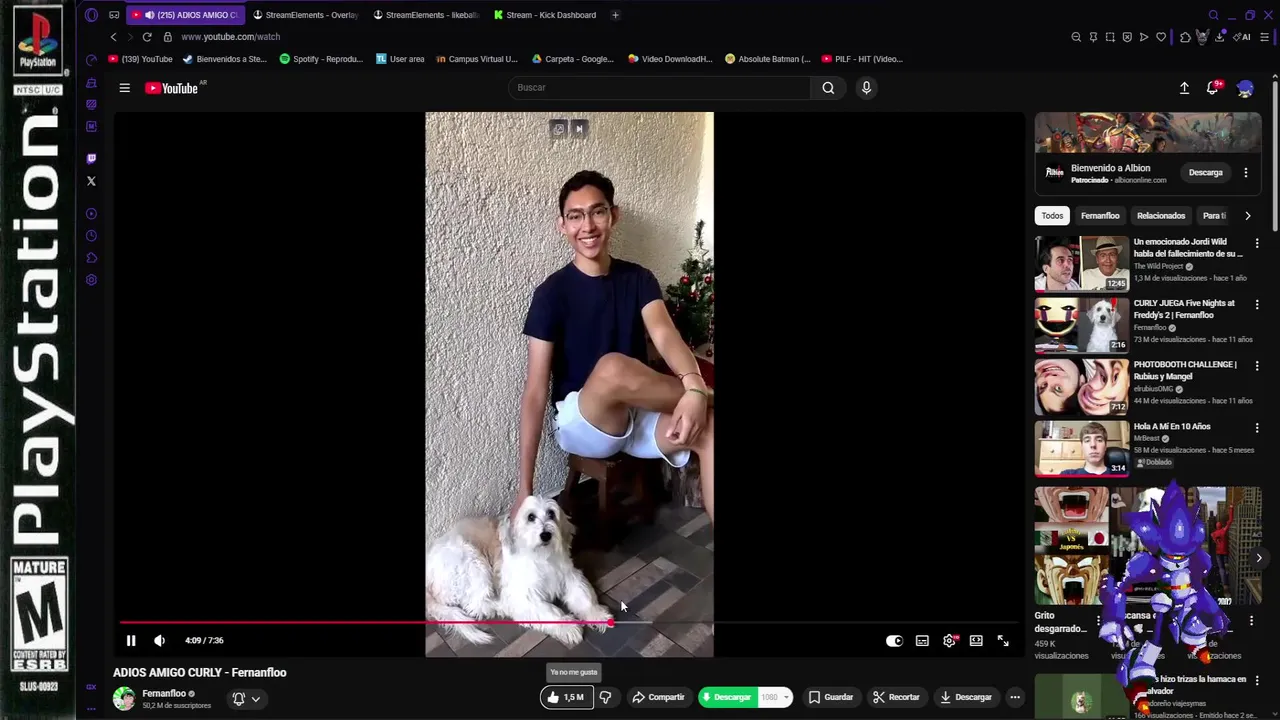Click YouTube's Descargar download button
The width and height of the screenshot is (1280, 720).
pyautogui.click(x=966, y=697)
